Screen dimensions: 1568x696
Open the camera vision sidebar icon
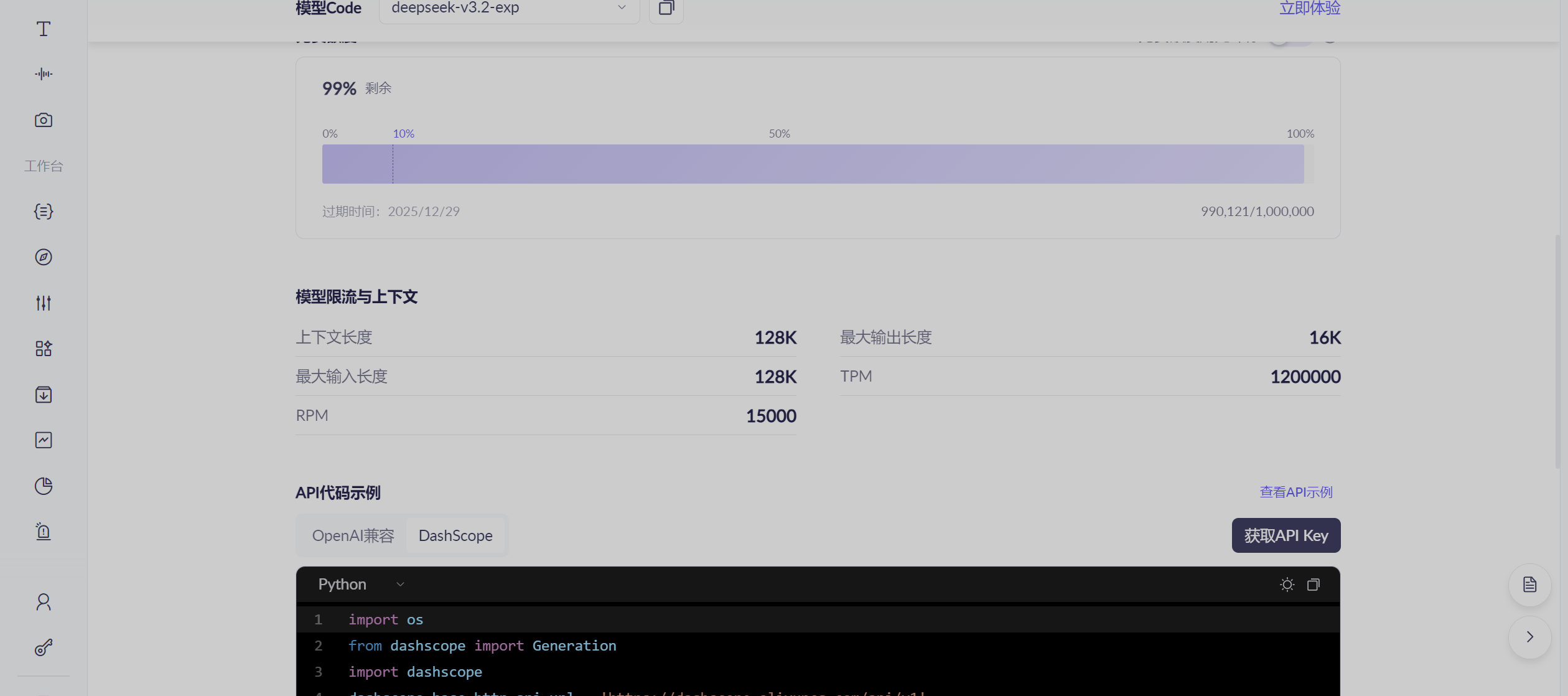click(43, 120)
